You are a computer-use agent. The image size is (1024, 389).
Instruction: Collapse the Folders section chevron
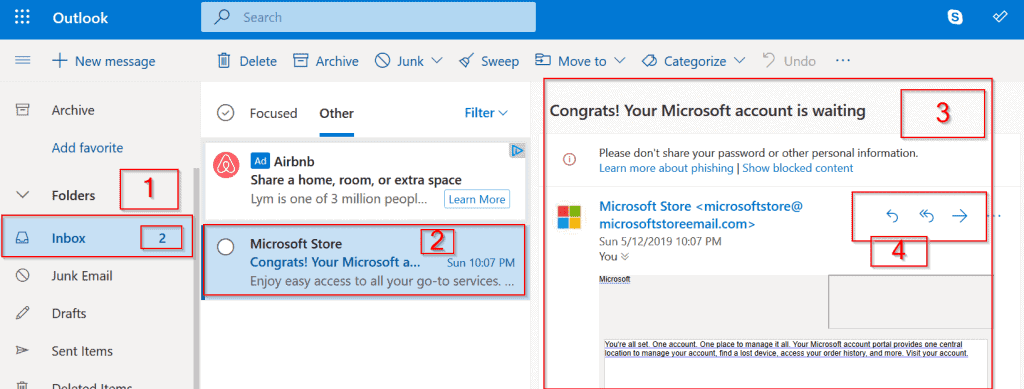tap(23, 194)
